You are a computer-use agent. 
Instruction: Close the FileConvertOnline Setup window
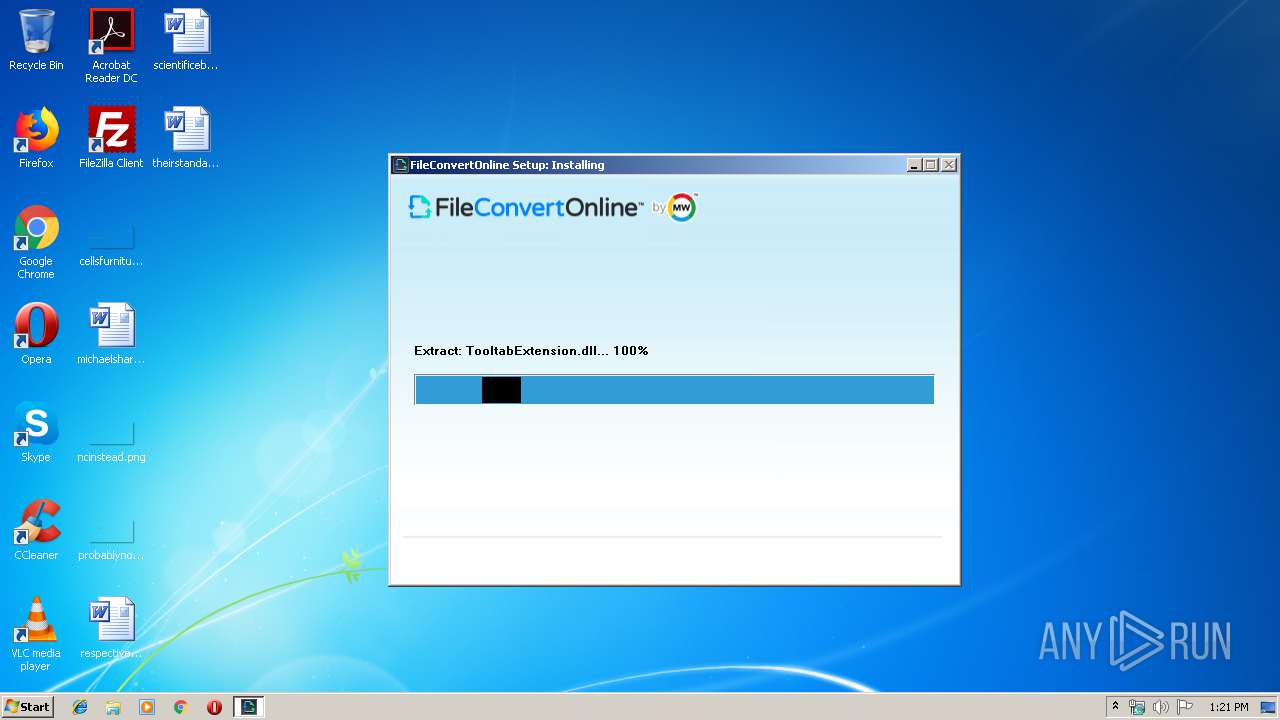click(x=949, y=165)
